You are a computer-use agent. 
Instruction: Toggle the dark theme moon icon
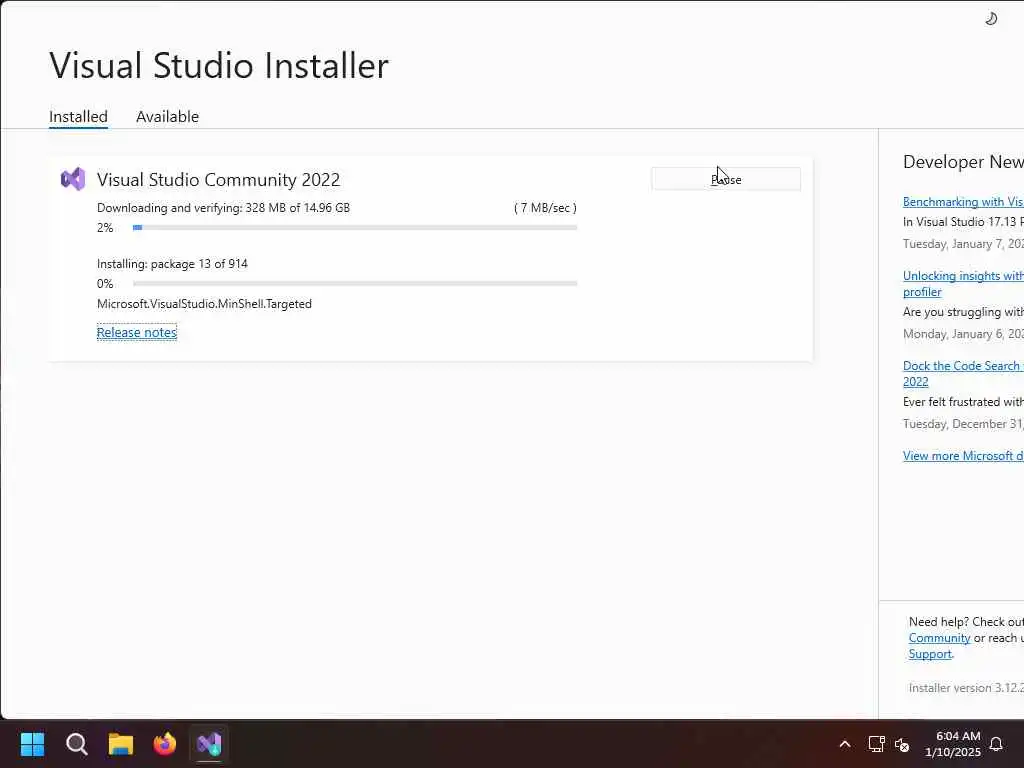coord(991,18)
